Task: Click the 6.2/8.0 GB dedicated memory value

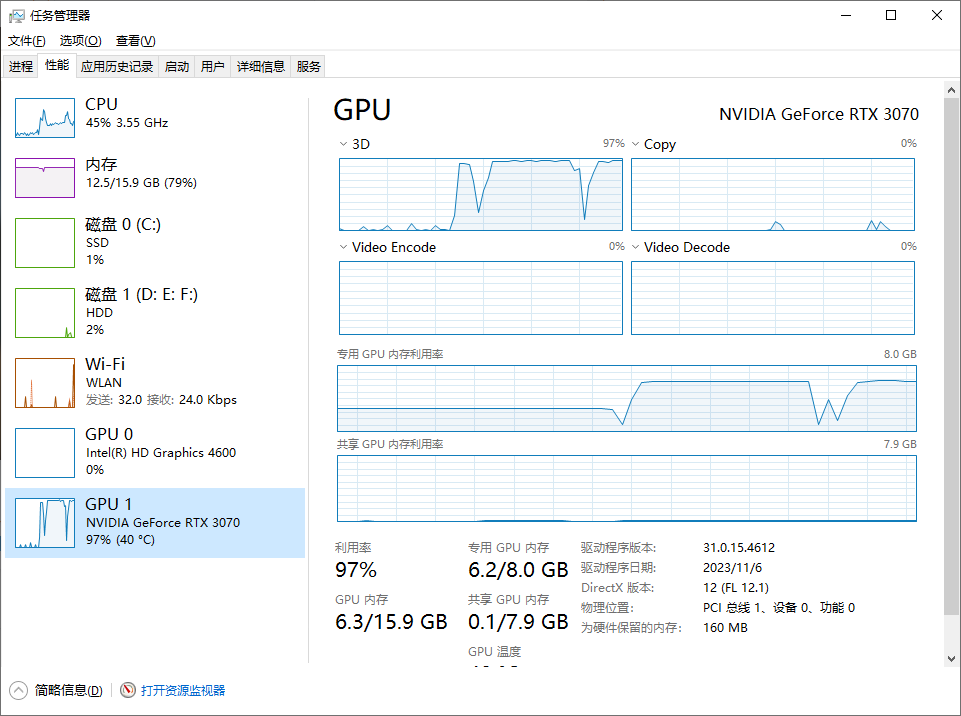Action: coord(518,570)
